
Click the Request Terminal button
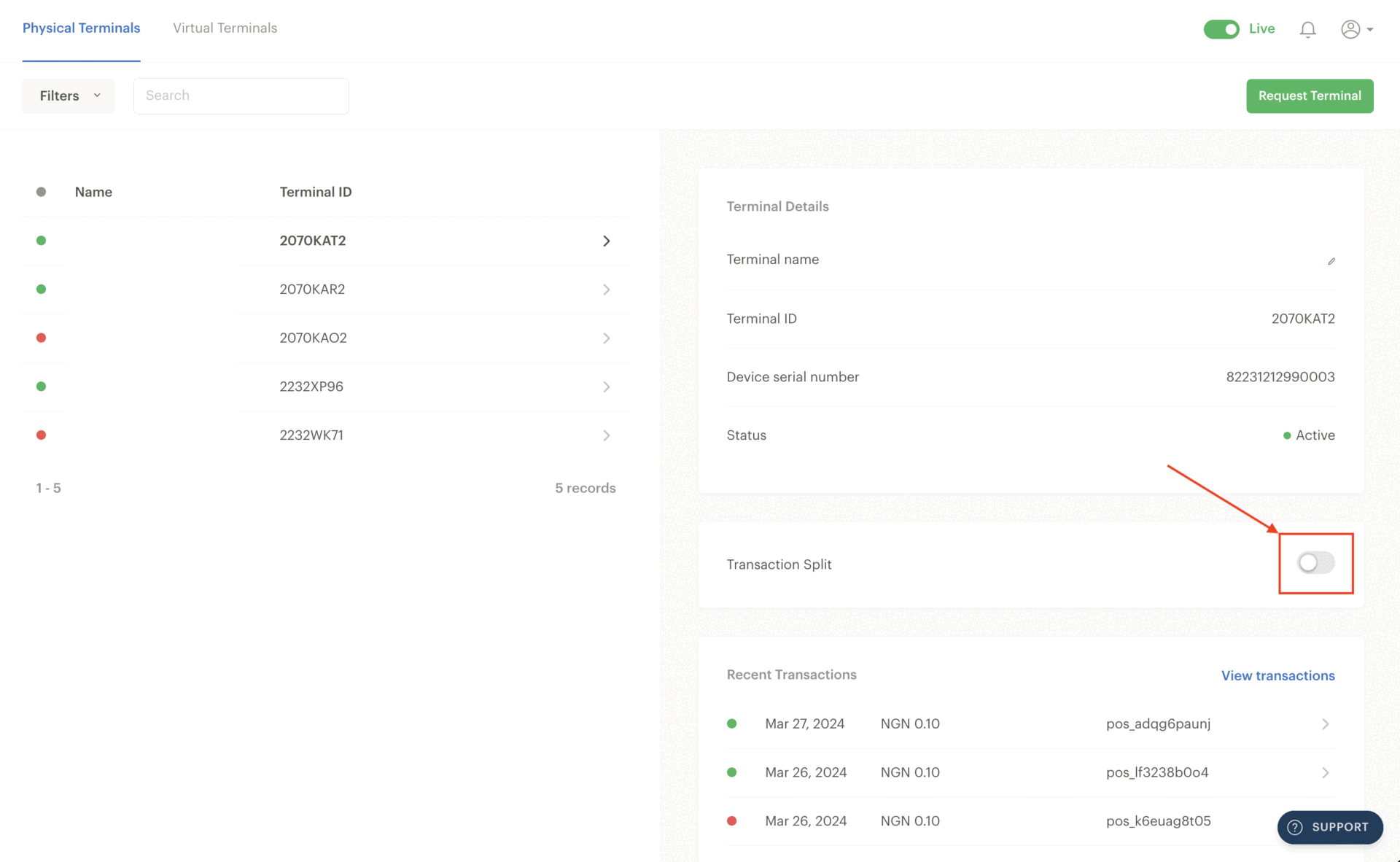(x=1310, y=95)
